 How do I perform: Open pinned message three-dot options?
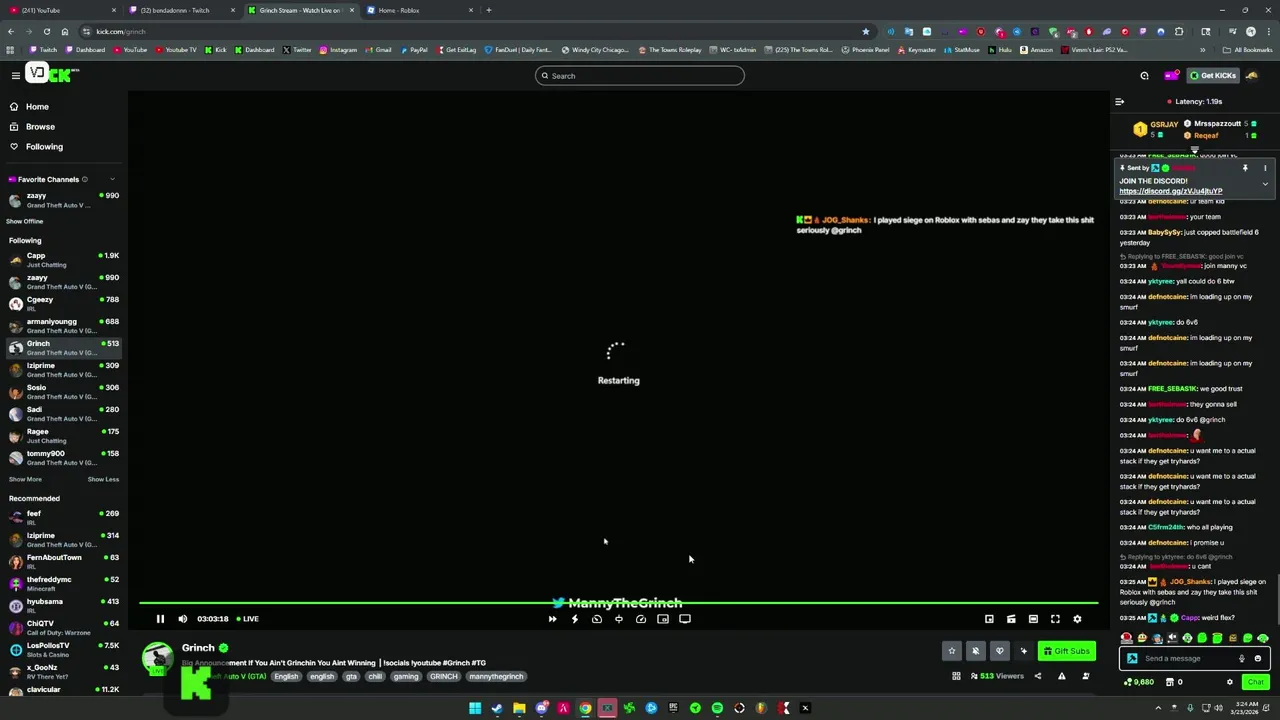coord(1265,168)
